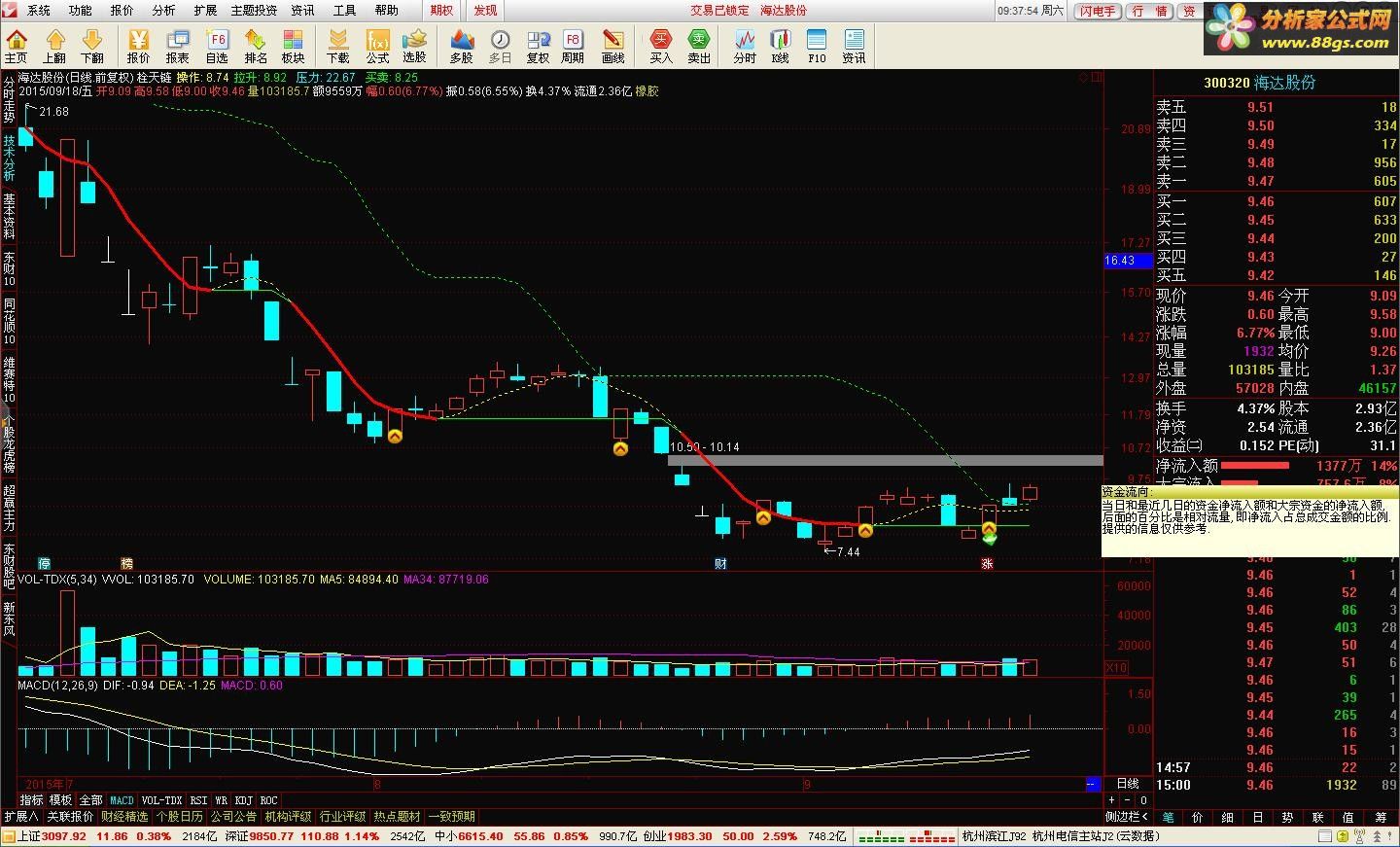Open the 资讯 news toolbar icon
Viewport: 1400px width, 847px height.
(854, 46)
